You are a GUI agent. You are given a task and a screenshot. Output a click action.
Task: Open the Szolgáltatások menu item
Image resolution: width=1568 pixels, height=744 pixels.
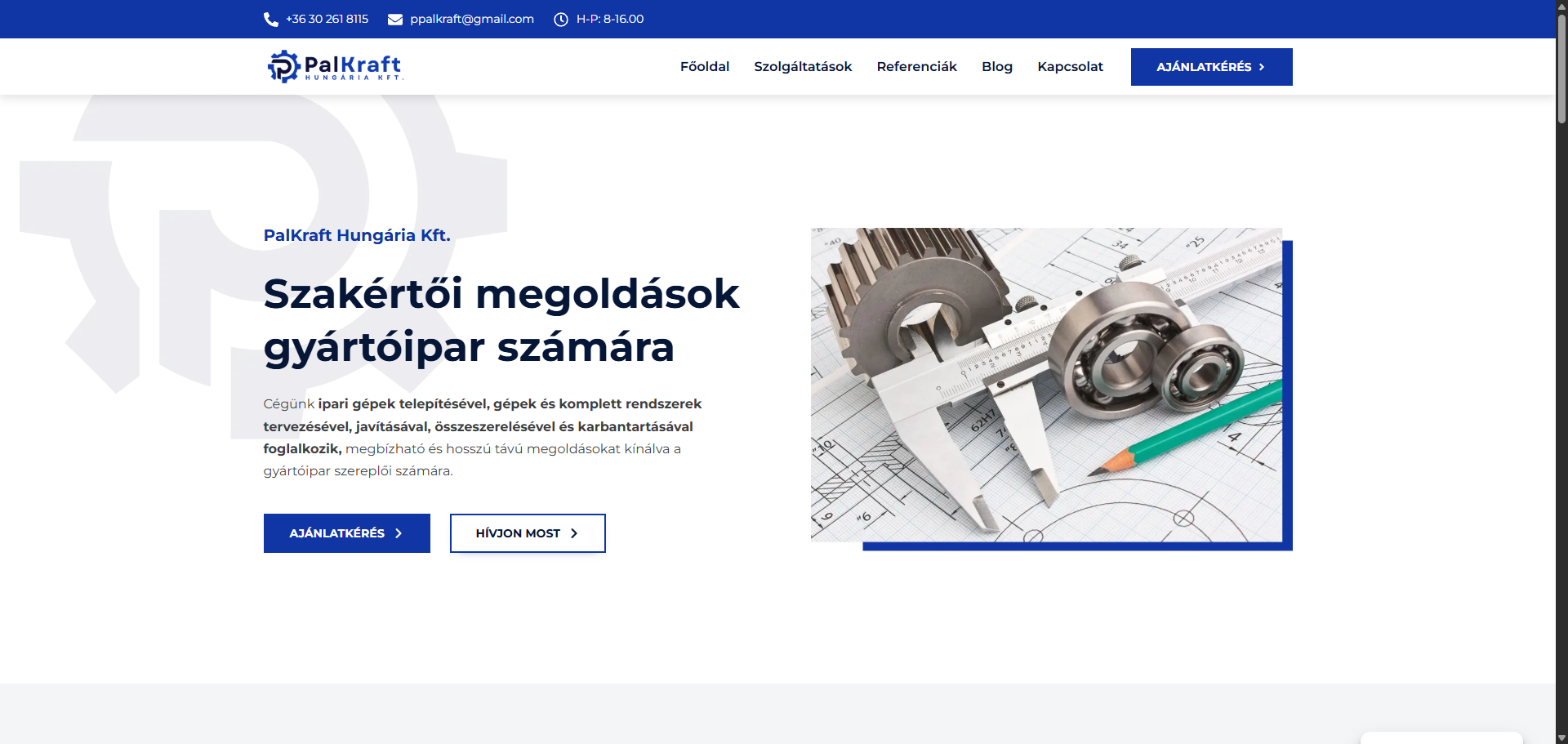pos(803,66)
